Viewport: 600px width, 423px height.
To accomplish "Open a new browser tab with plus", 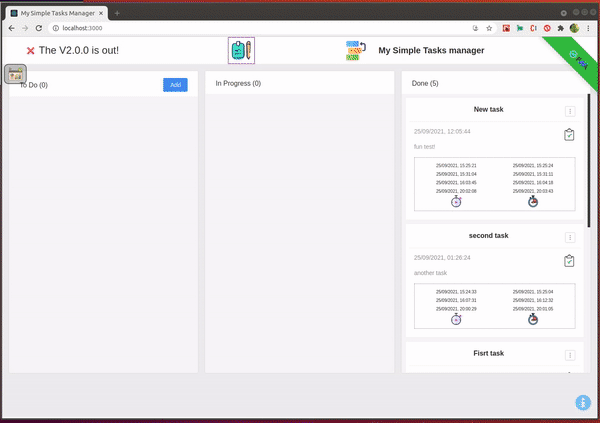I will coord(117,13).
